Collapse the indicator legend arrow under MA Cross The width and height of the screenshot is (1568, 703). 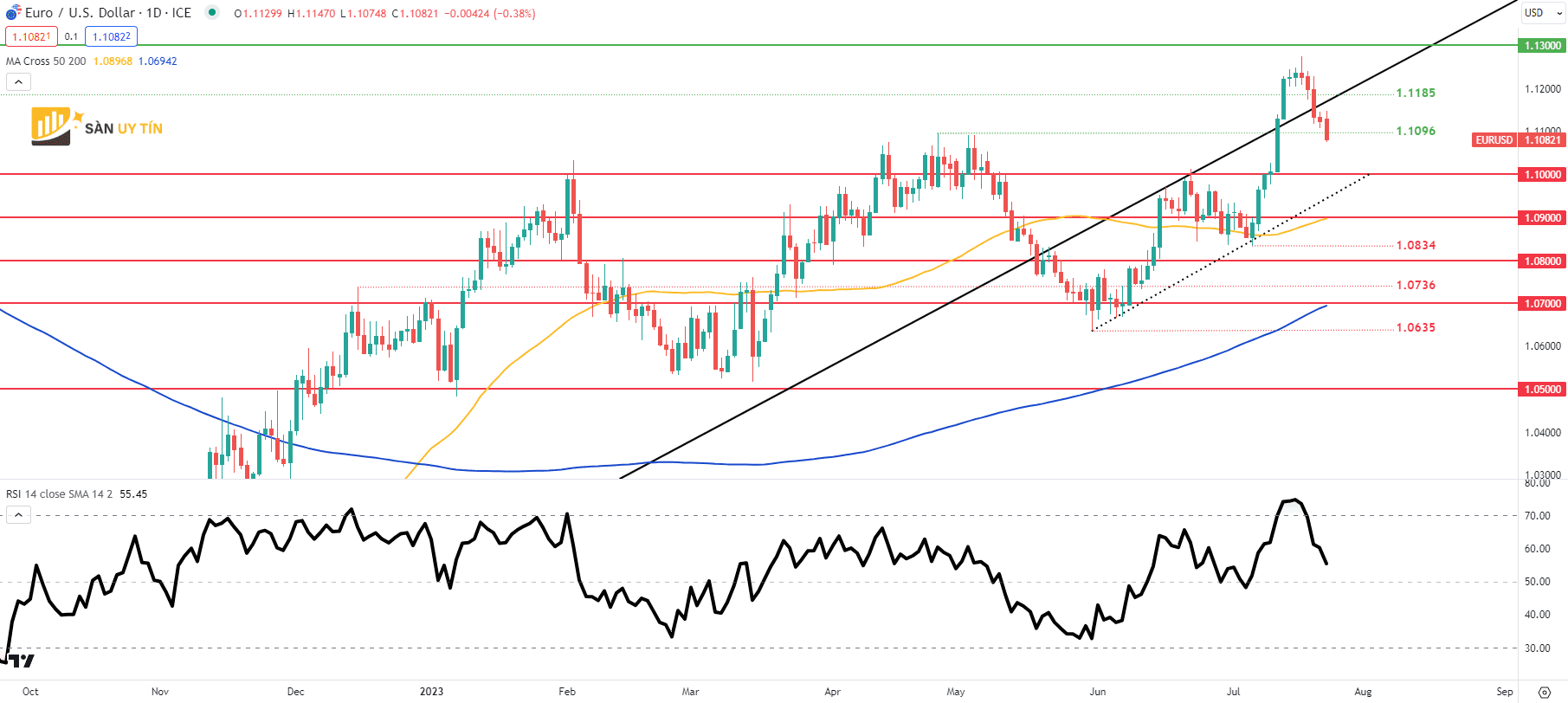[x=18, y=82]
